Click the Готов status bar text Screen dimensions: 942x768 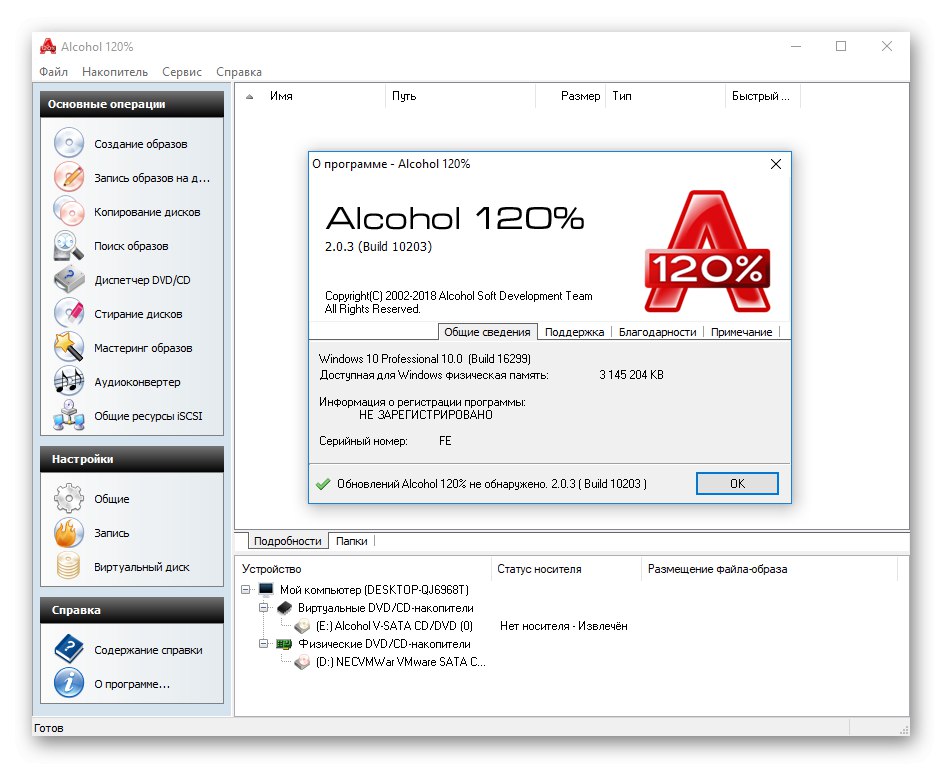(x=49, y=728)
